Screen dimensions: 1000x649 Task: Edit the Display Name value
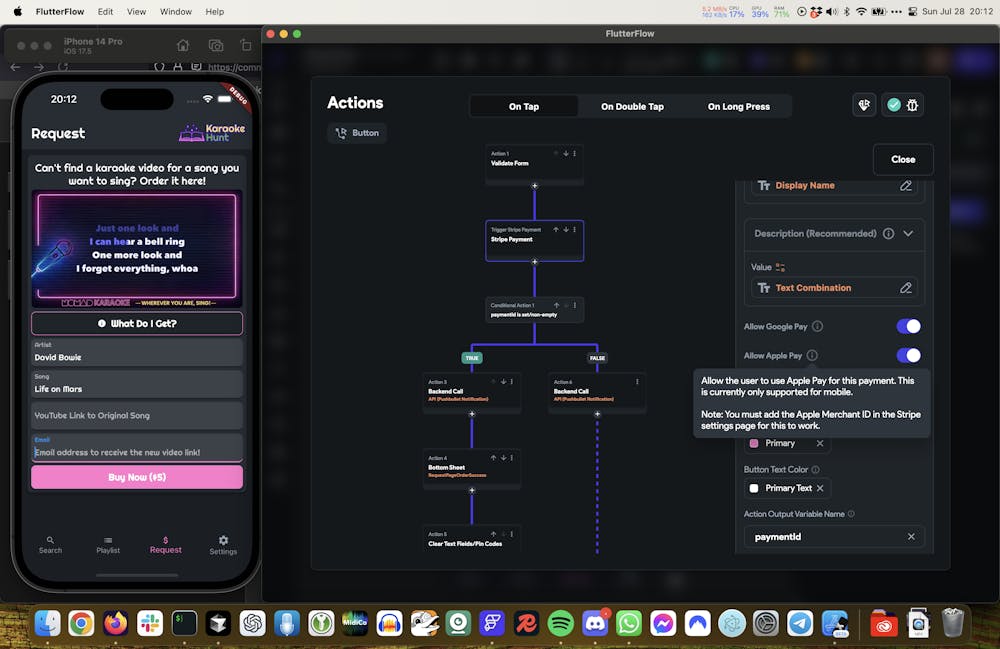tap(906, 186)
